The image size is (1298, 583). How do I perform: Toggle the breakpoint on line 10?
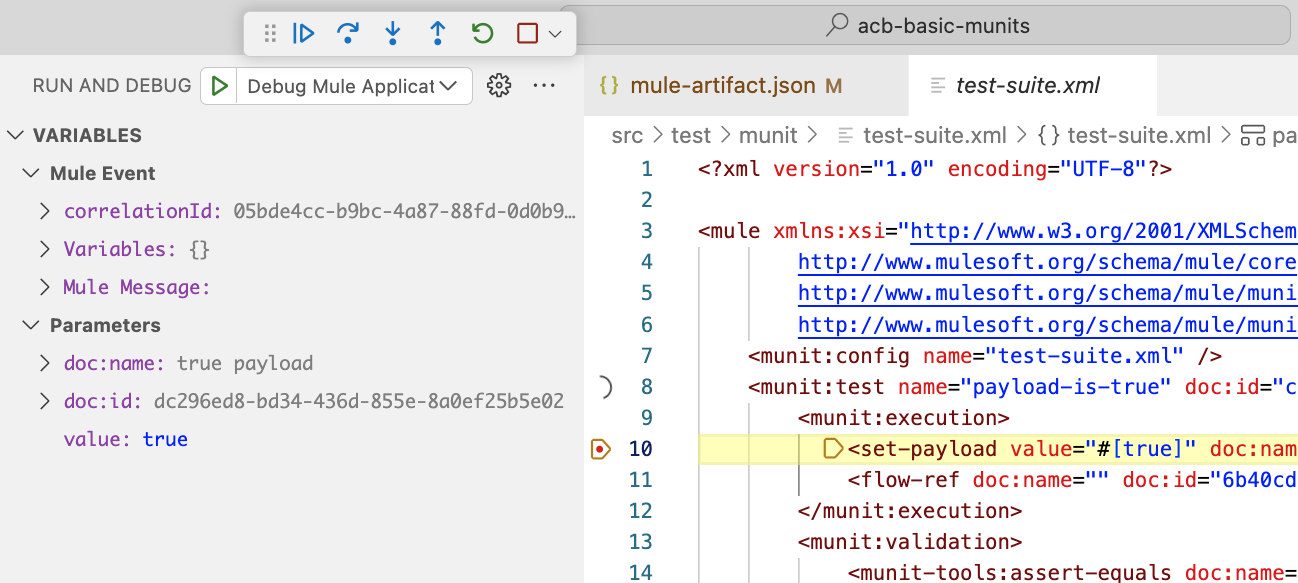(x=600, y=449)
